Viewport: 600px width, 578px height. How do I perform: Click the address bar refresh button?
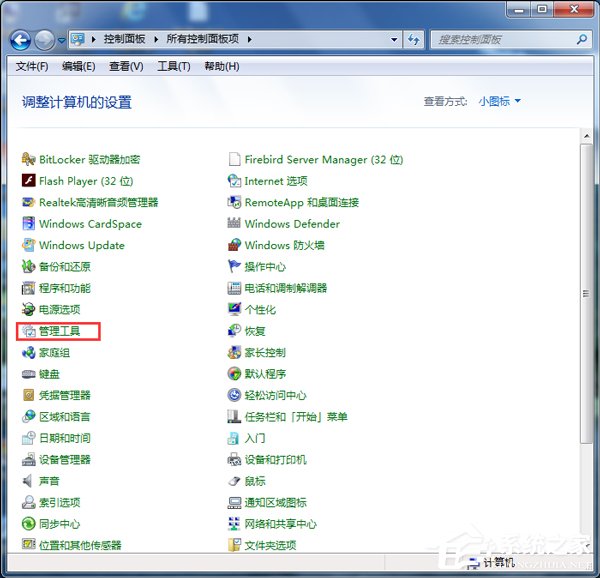(414, 40)
